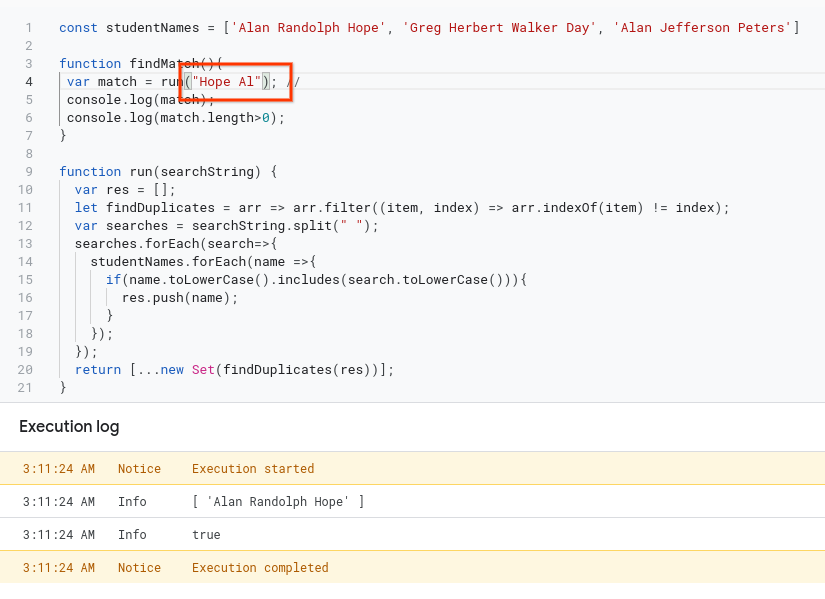Click line number 9 in the gutter
This screenshot has width=825, height=599.
click(29, 172)
